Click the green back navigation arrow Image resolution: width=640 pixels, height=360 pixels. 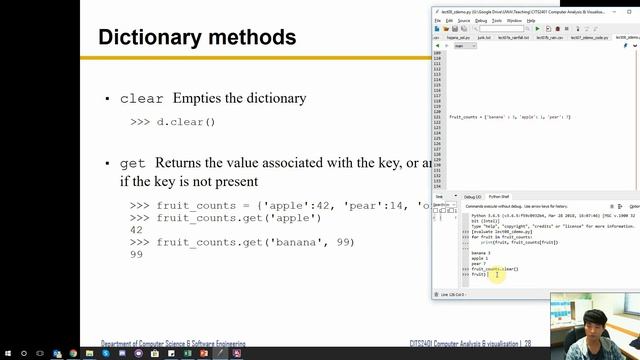(438, 46)
